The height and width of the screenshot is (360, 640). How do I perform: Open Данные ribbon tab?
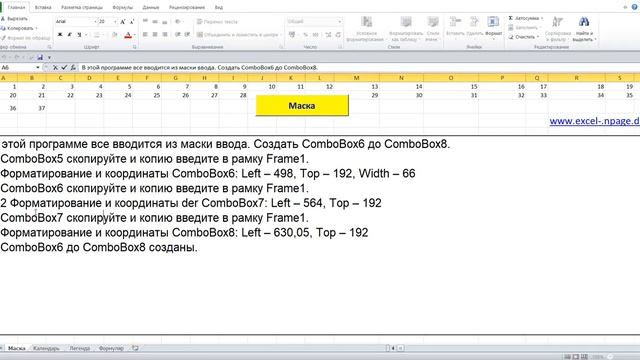tap(151, 7)
